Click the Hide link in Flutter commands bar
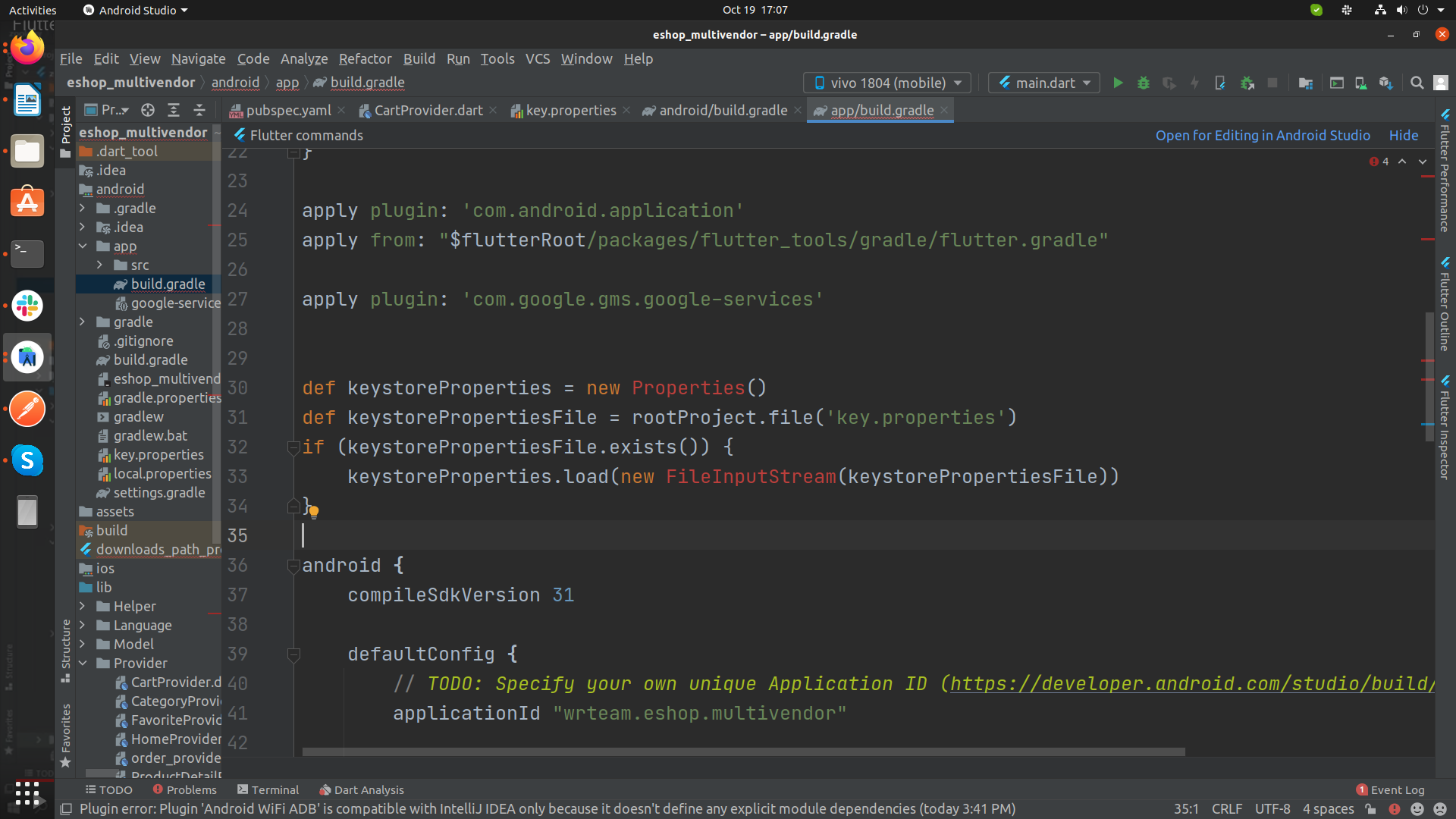 pyautogui.click(x=1404, y=135)
